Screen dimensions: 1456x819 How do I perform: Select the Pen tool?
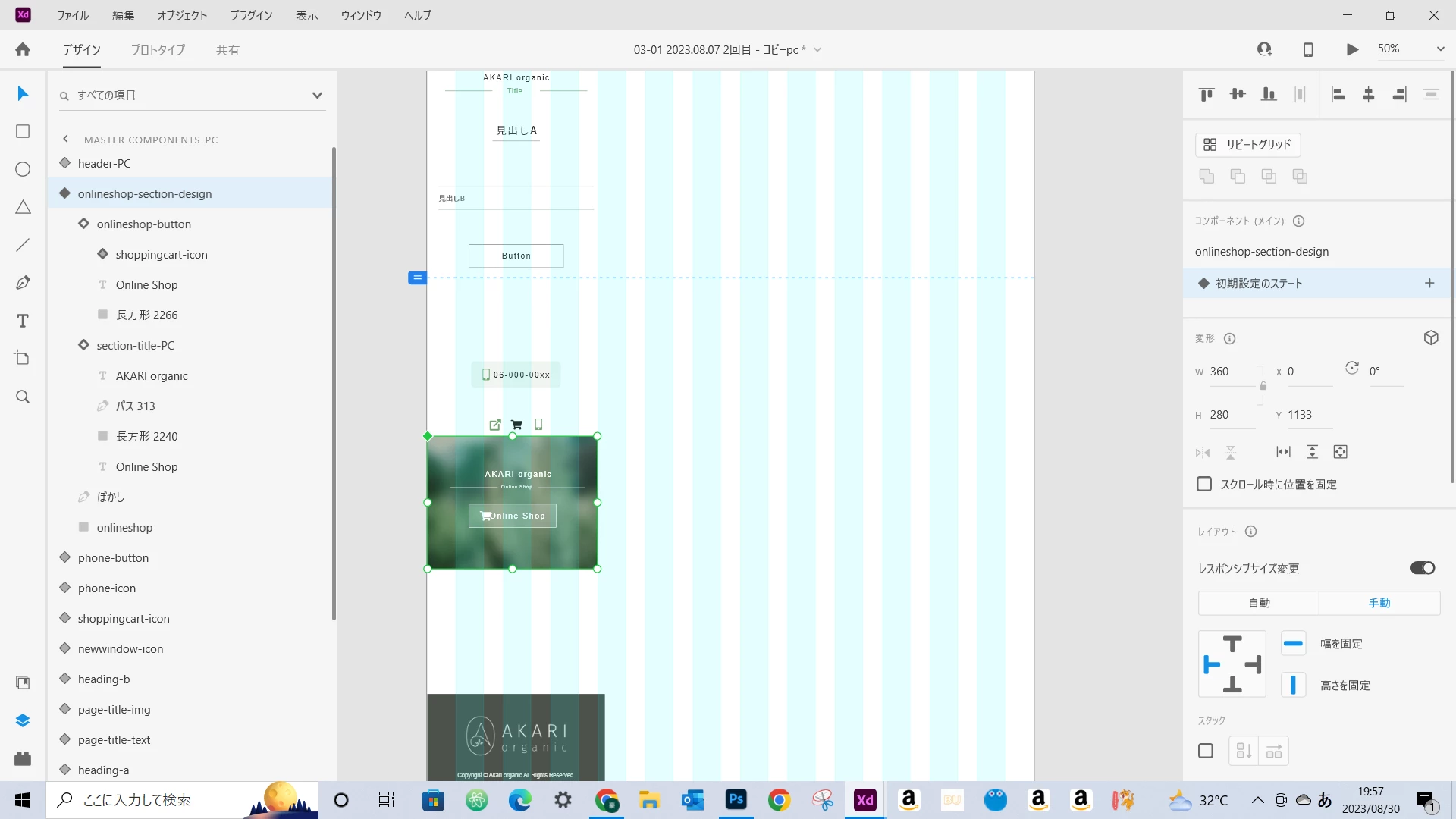(x=23, y=283)
